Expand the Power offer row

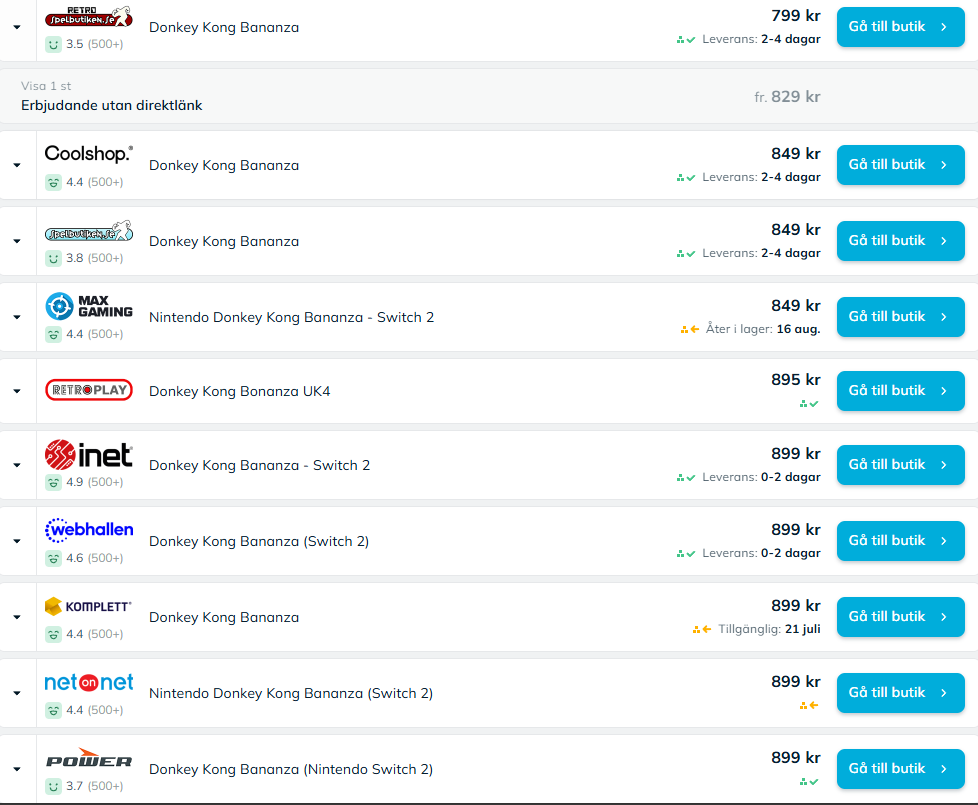coord(17,769)
